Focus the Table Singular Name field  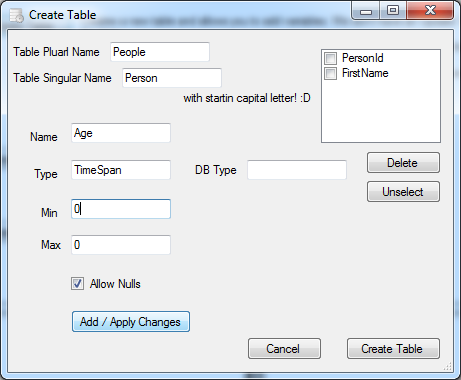point(172,78)
